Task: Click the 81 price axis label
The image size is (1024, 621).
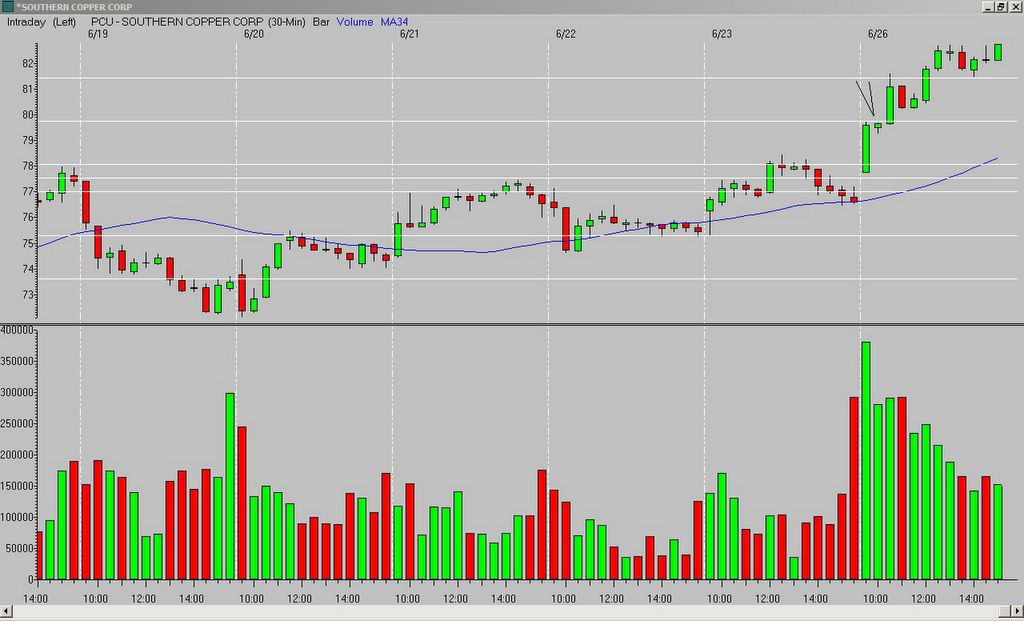Action: pos(27,89)
